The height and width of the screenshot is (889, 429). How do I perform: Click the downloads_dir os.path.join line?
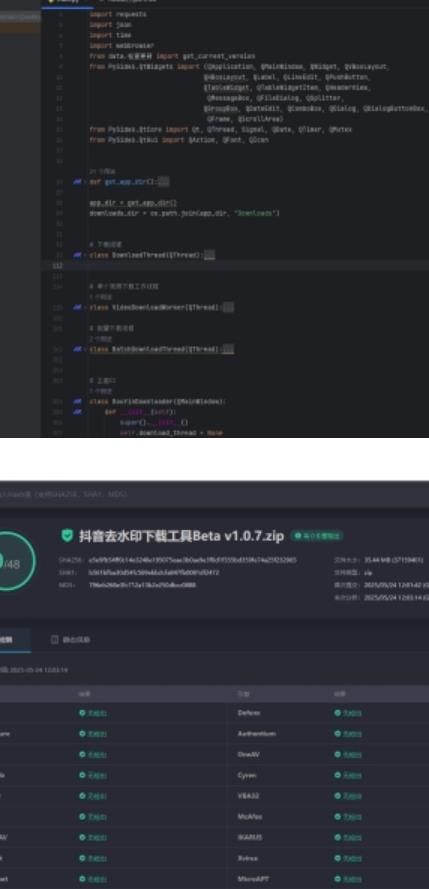[184, 213]
